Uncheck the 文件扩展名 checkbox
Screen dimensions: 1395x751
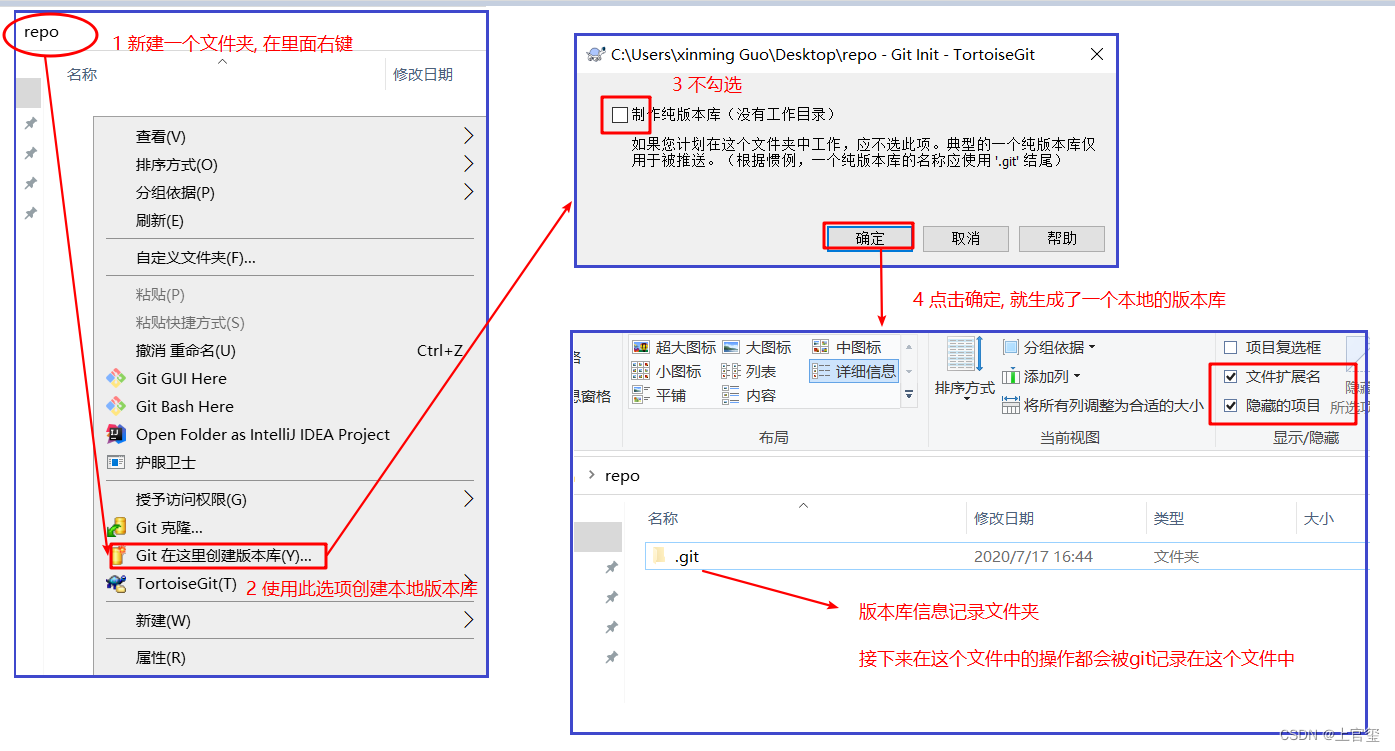click(1231, 377)
